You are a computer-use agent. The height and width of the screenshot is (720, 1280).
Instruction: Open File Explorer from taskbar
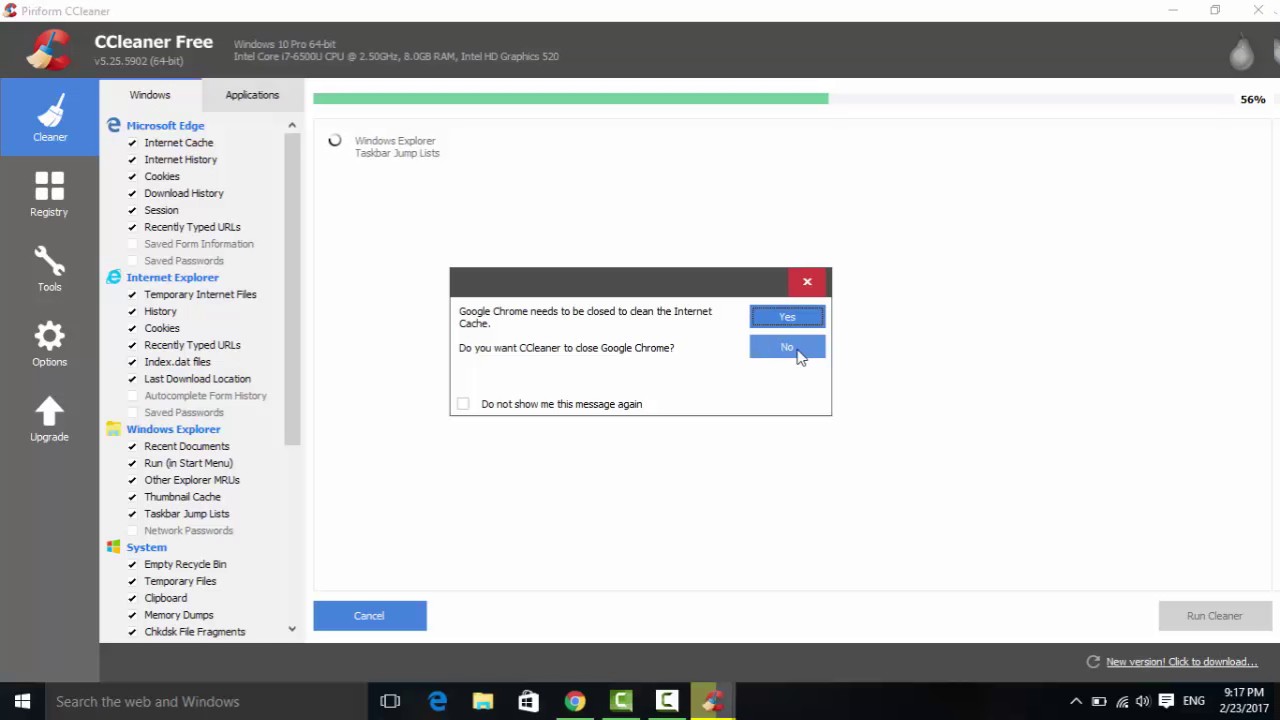pyautogui.click(x=483, y=701)
